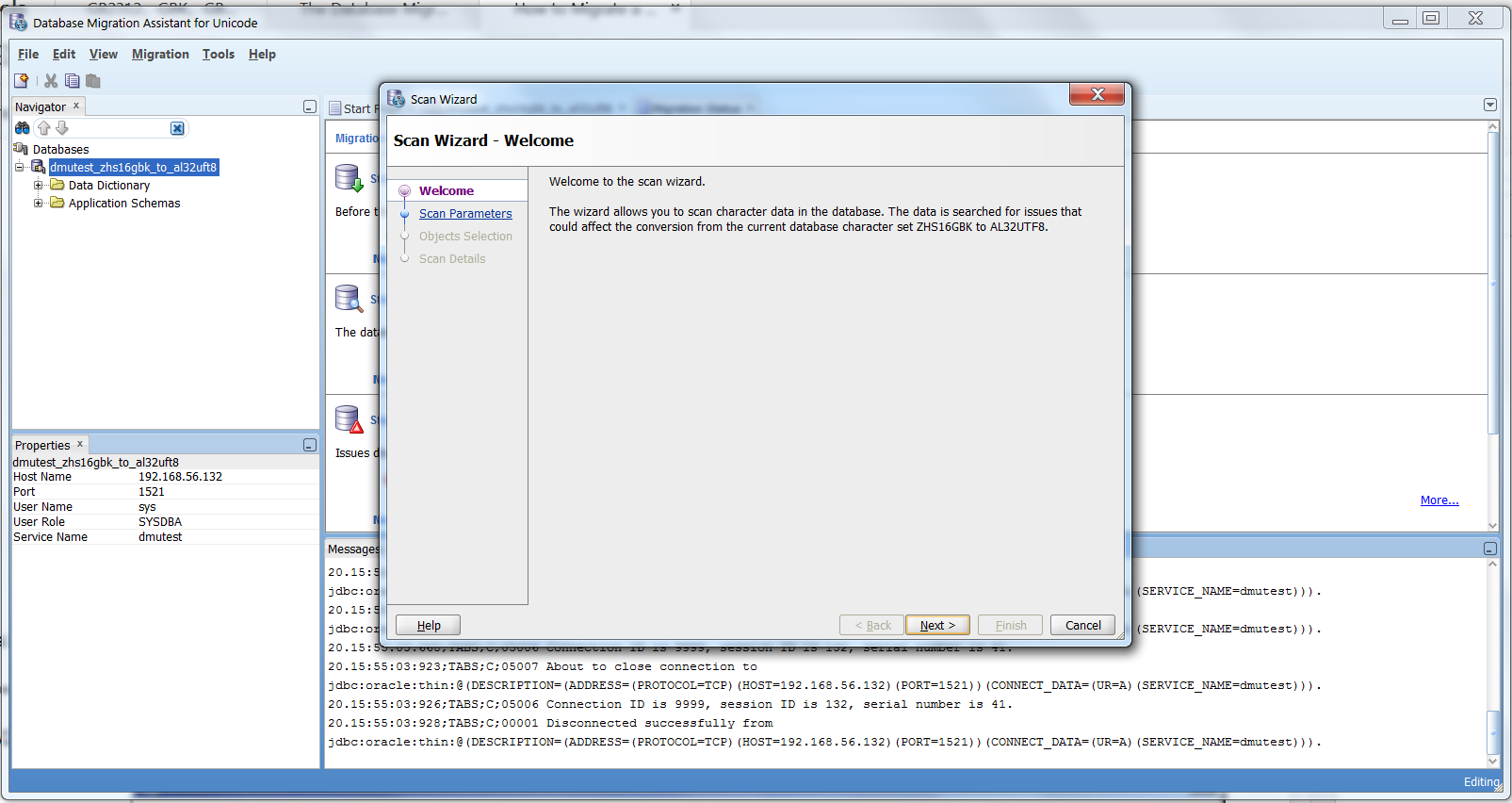
Task: Click the Objects Selection wizard step
Action: [465, 237]
